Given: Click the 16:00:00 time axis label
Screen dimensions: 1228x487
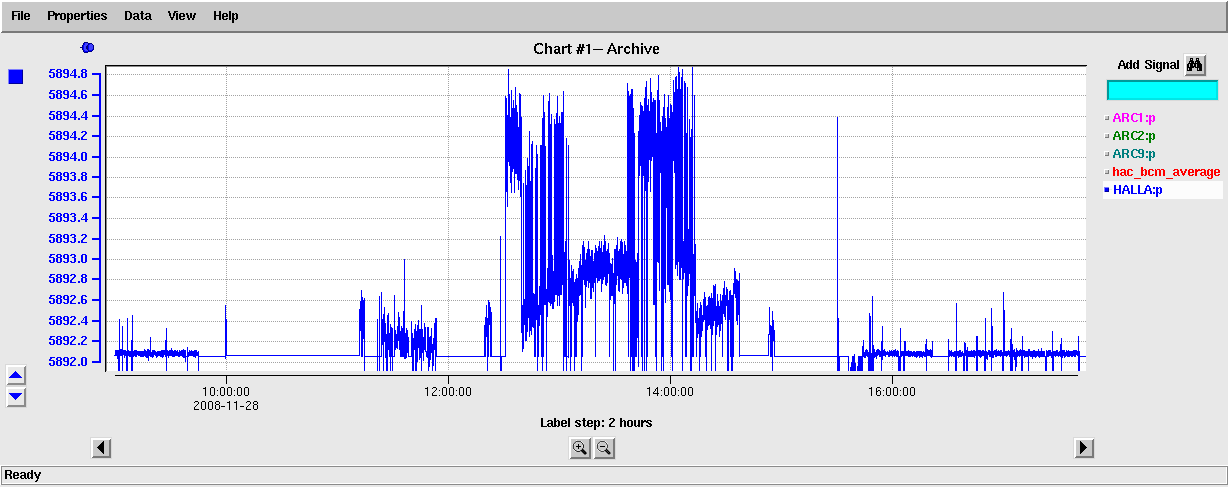Looking at the screenshot, I should (892, 392).
